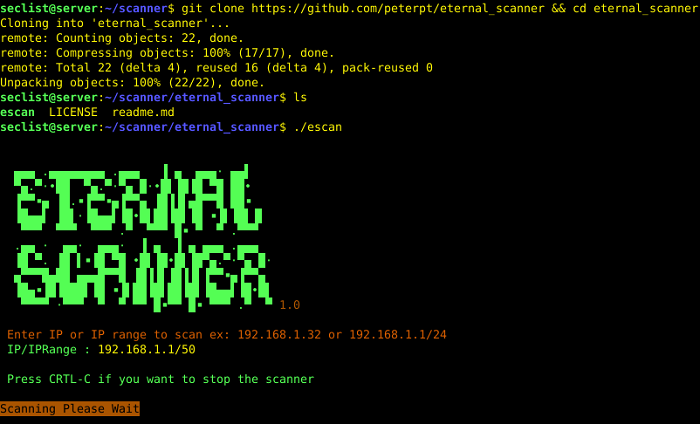
Task: Click the 'Press CRTL-C' hint message
Action: (161, 379)
